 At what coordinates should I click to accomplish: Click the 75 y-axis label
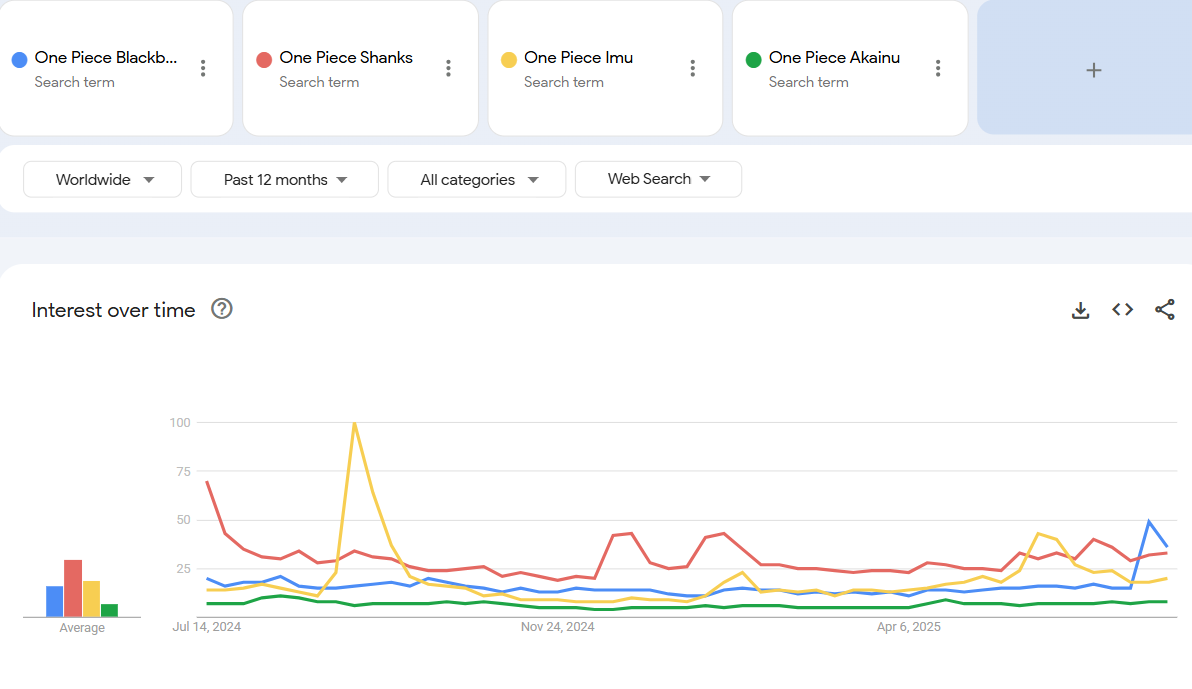(x=183, y=472)
